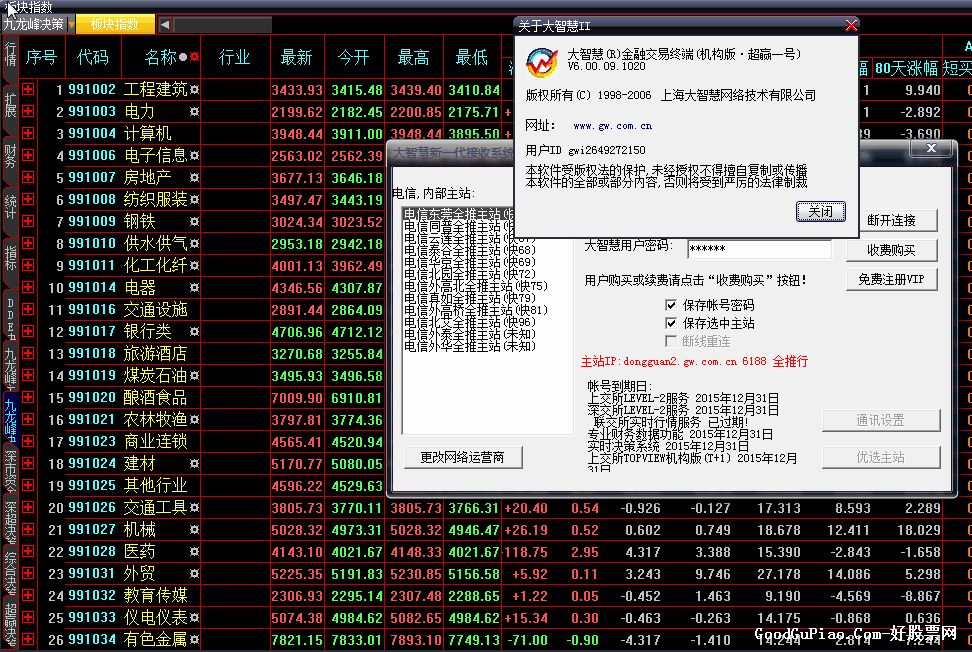Select the 旅游酒店 row name
The height and width of the screenshot is (652, 972).
[155, 353]
